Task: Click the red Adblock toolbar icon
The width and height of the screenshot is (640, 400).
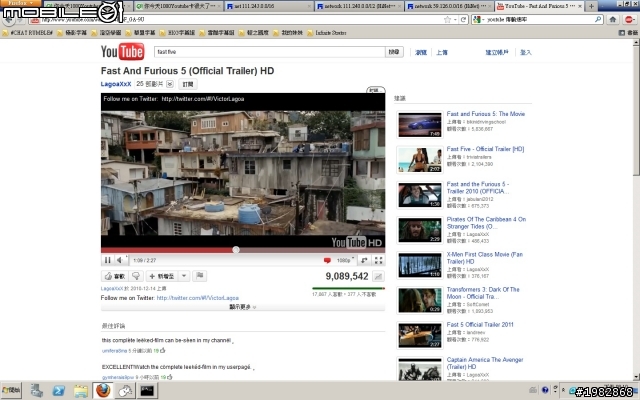Action: click(629, 19)
